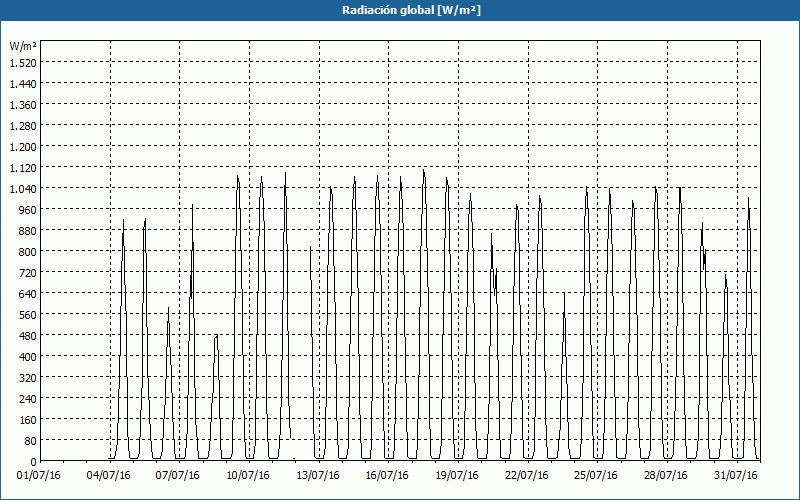Click the 16/07/16 date label
This screenshot has height=500, width=800.
(x=387, y=476)
